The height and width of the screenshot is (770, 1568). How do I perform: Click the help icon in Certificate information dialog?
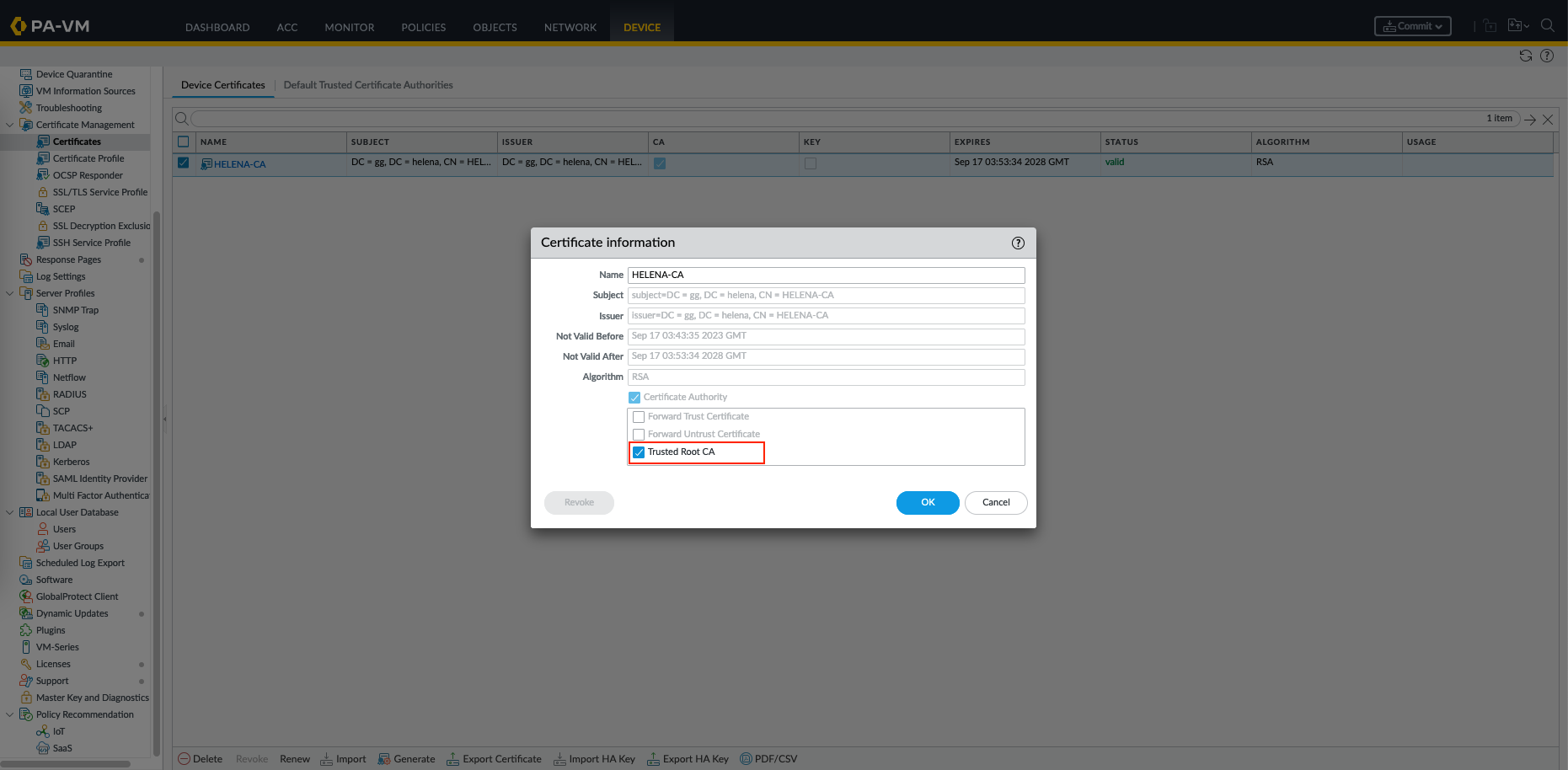(1018, 243)
